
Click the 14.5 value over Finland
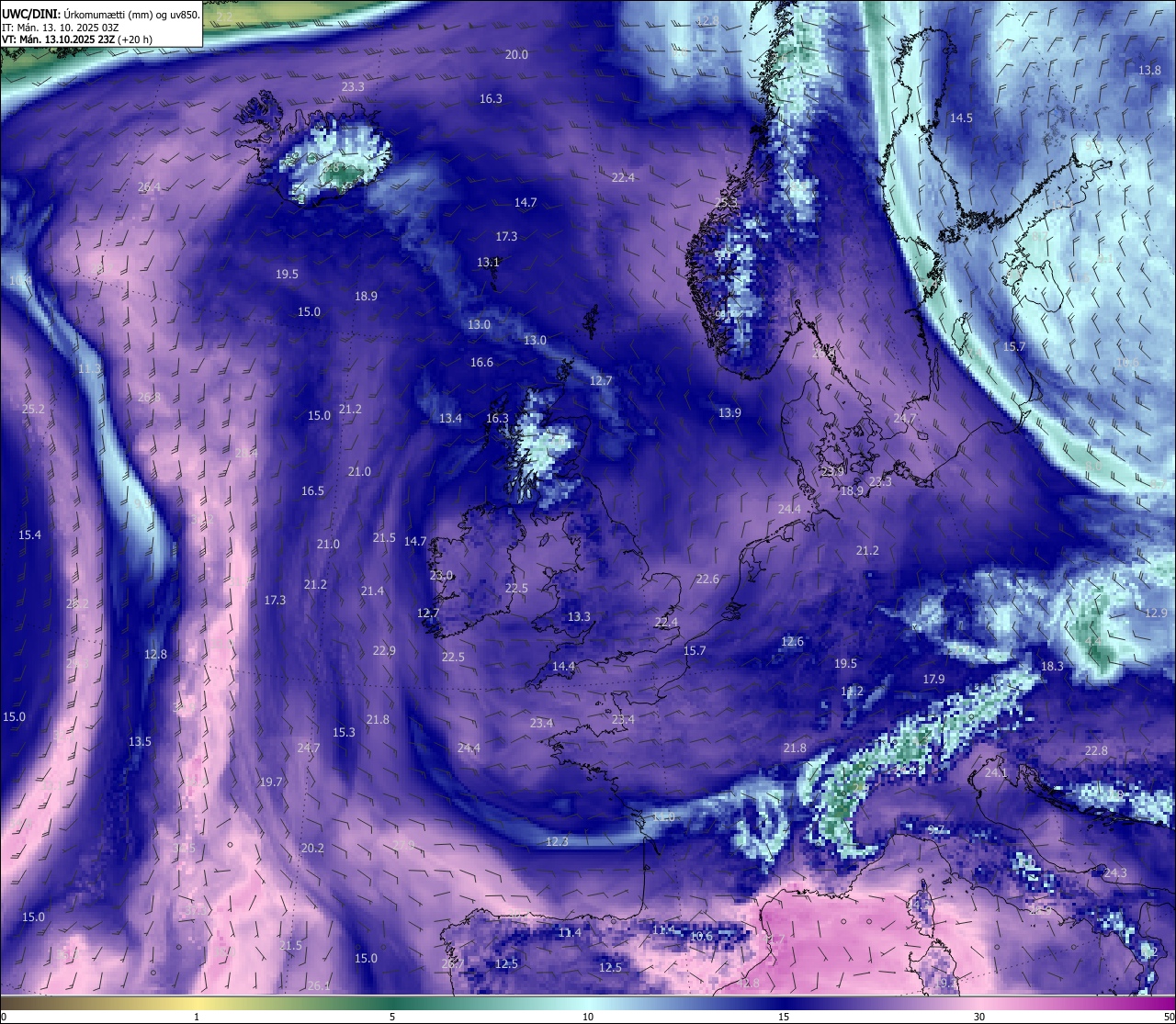(961, 118)
